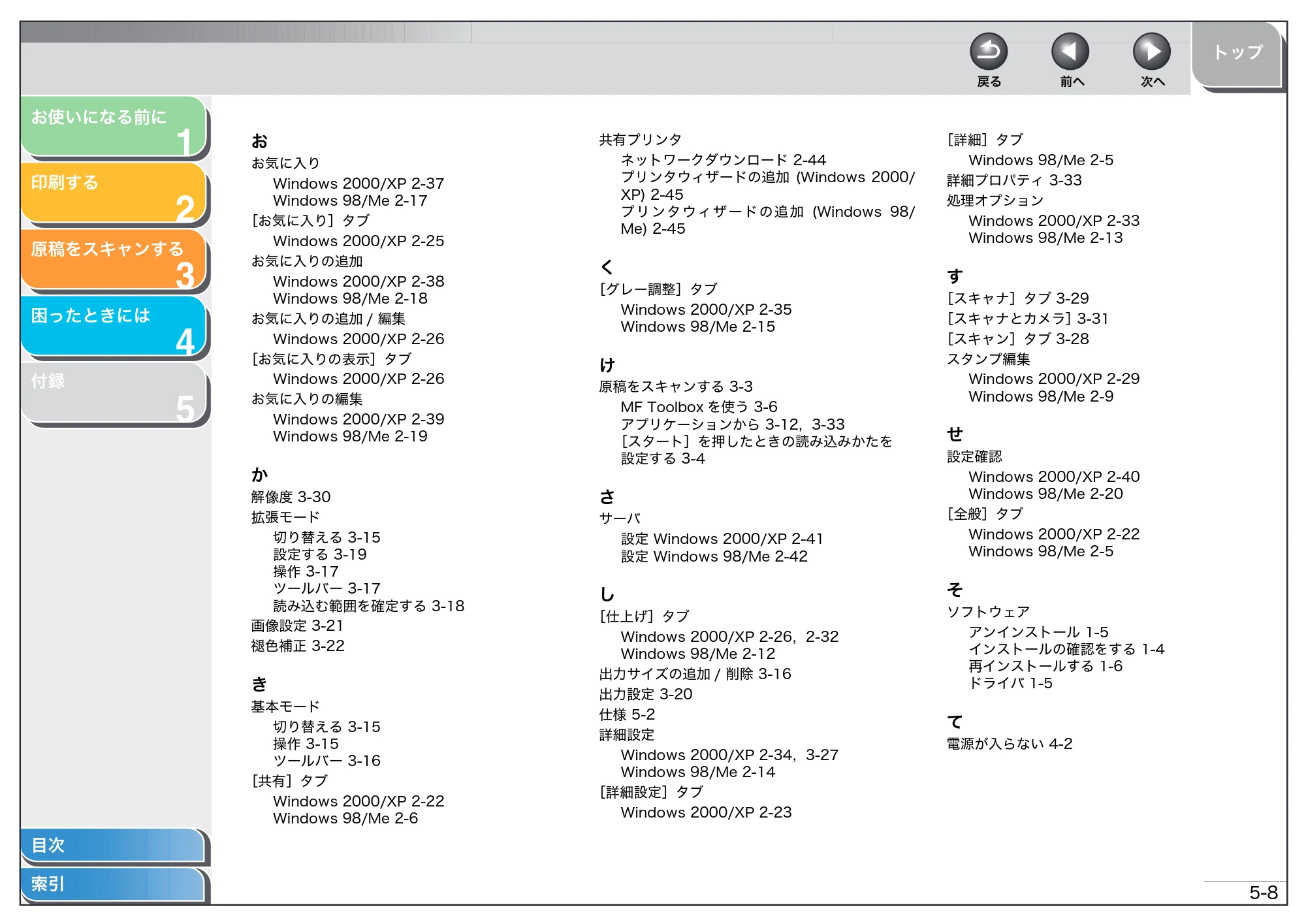This screenshot has height=924, width=1306.
Task: Click 詳細プロパティ 3-33 entry
Action: click(1014, 180)
